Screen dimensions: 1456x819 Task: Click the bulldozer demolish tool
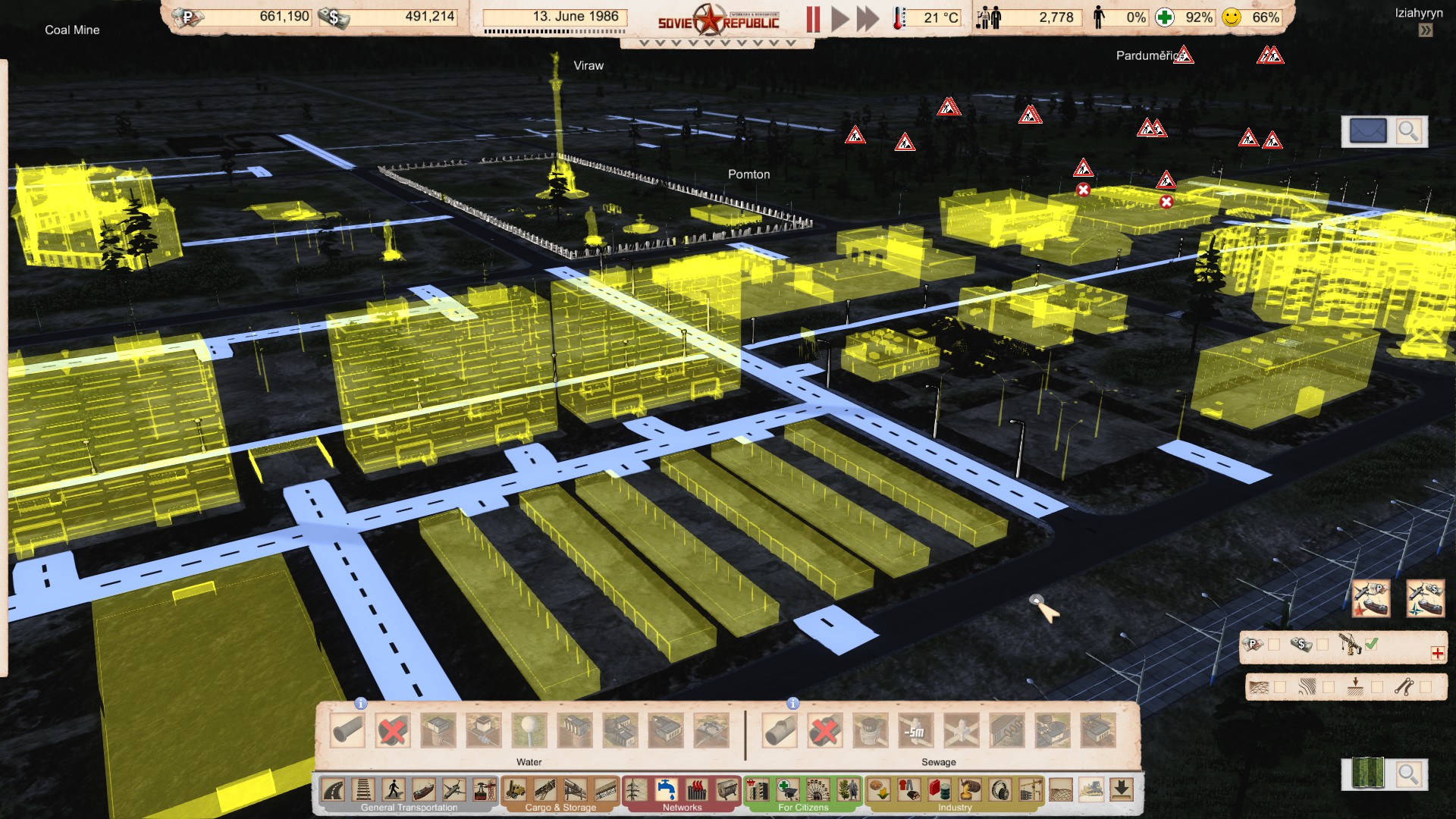click(x=1090, y=790)
